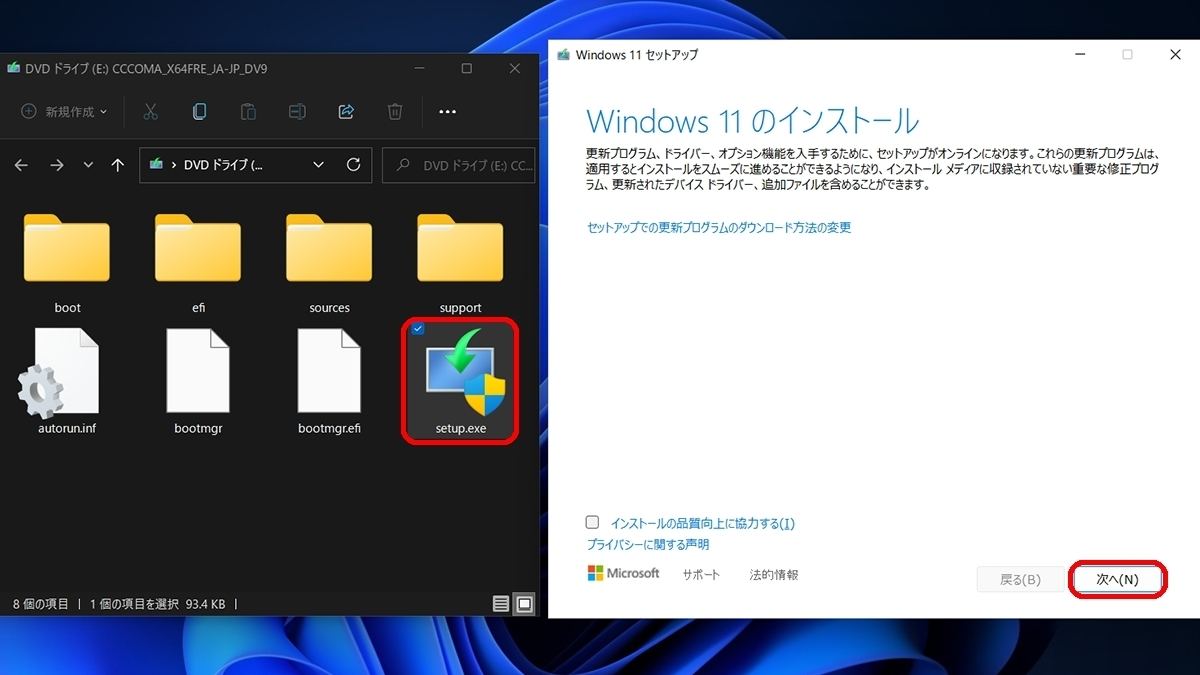Open the boot folder
The width and height of the screenshot is (1200, 675).
click(x=67, y=260)
